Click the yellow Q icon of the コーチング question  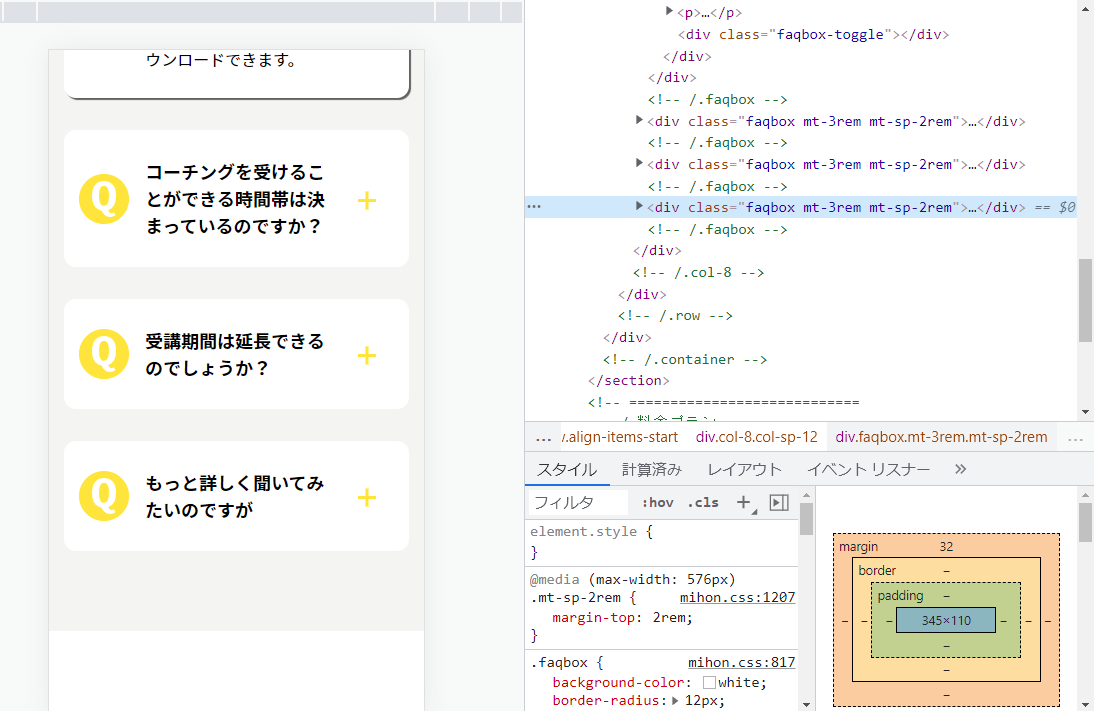[103, 199]
